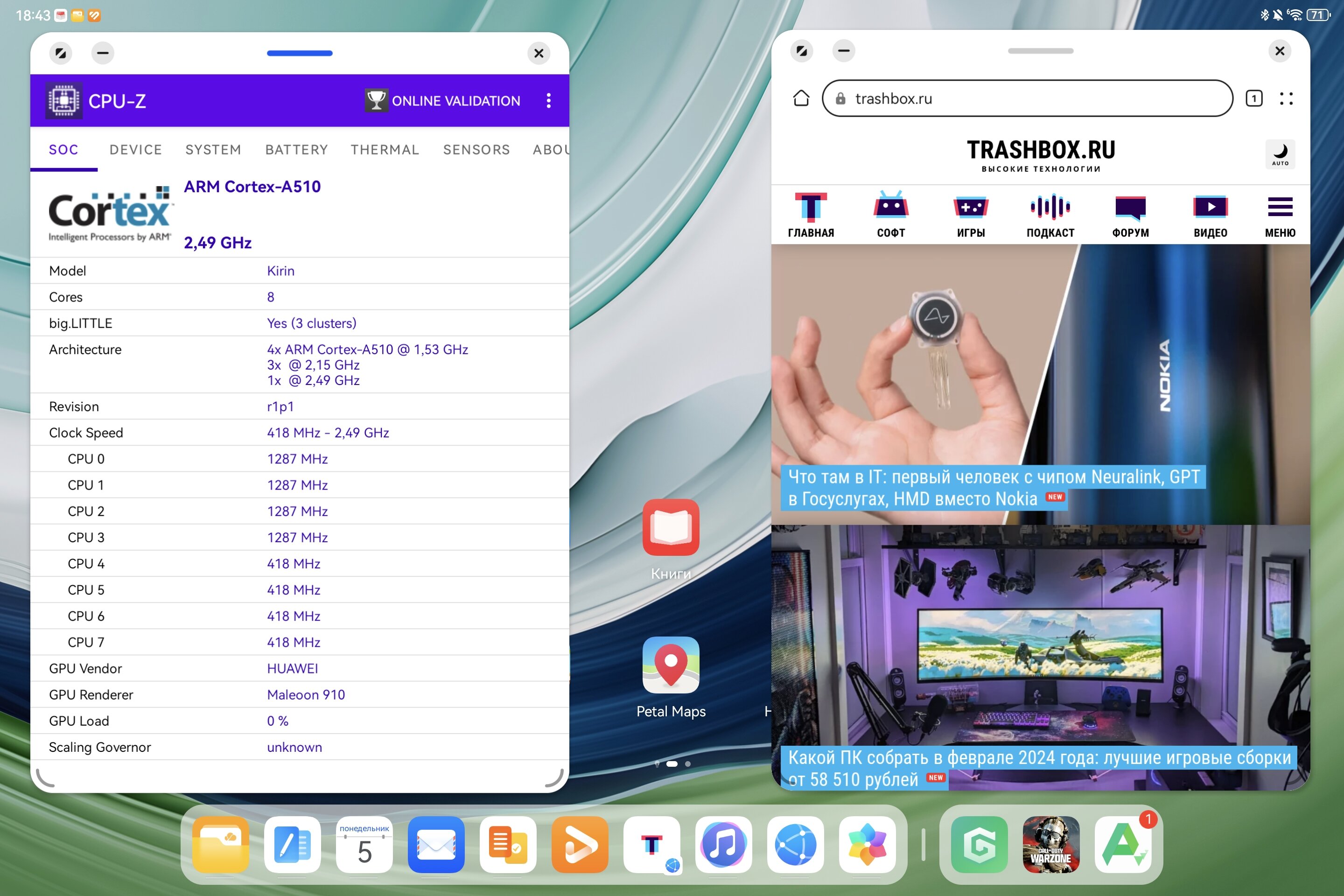Open the orange documents app in dock
1344x896 pixels.
[x=508, y=845]
